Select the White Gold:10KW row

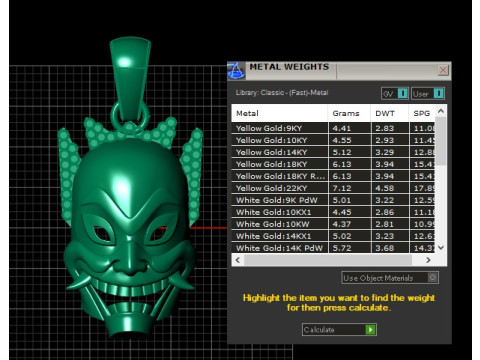pos(333,224)
